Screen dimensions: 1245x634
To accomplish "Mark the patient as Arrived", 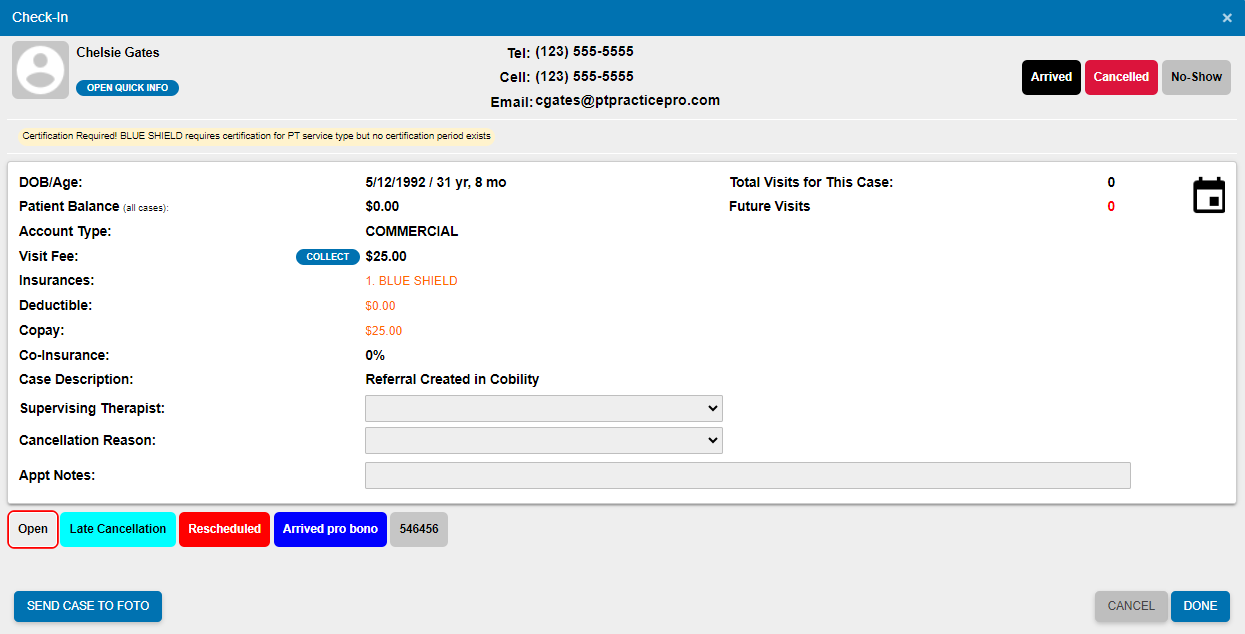I will click(x=1050, y=76).
